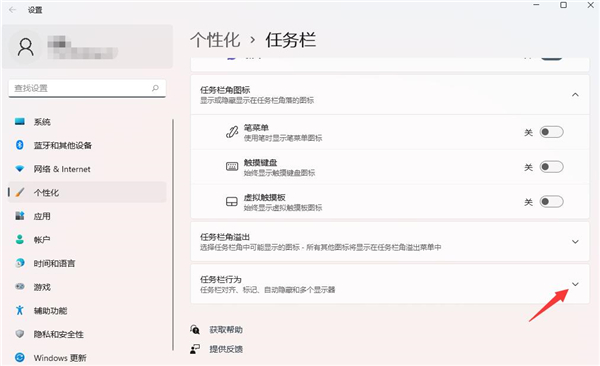This screenshot has height=366, width=600.
Task: Click the 辅助功能 accessibility icon
Action: pyautogui.click(x=20, y=310)
